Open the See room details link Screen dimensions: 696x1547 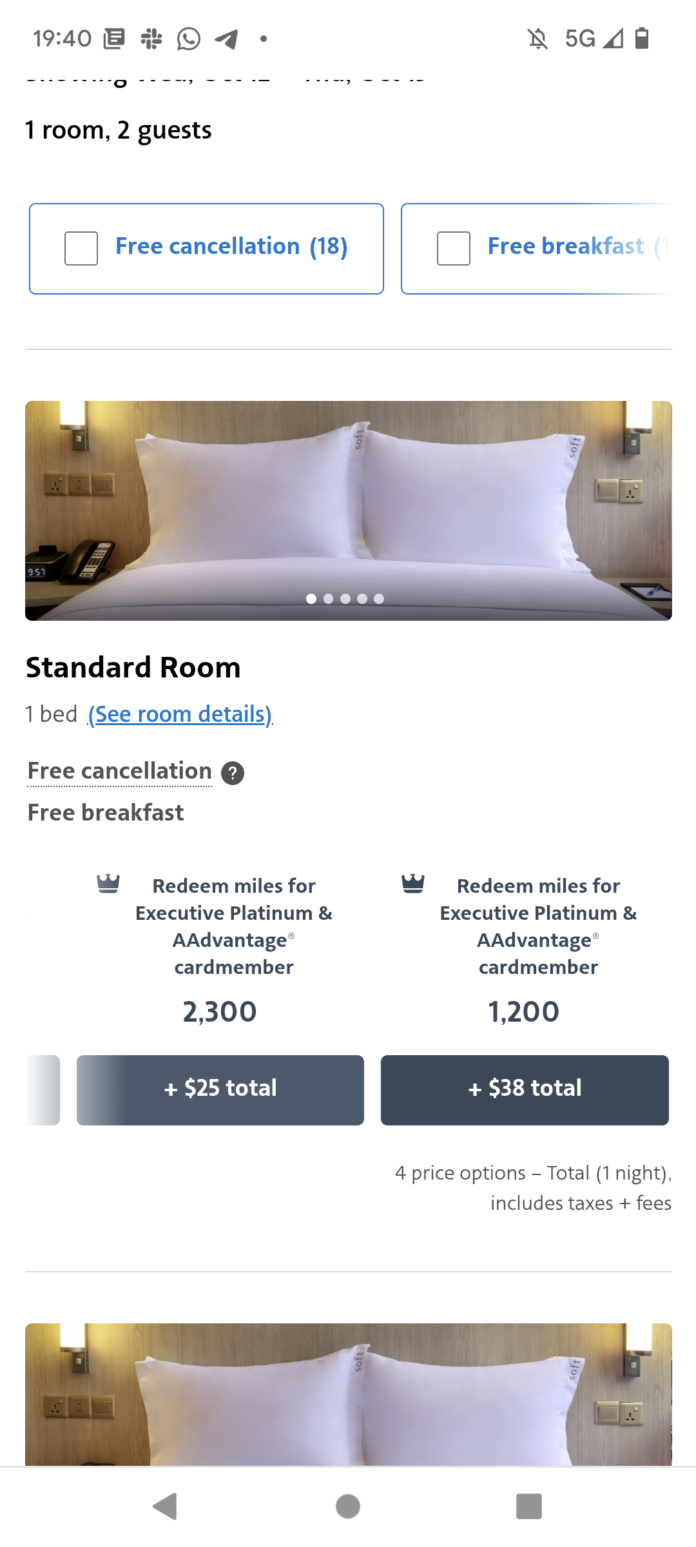179,714
